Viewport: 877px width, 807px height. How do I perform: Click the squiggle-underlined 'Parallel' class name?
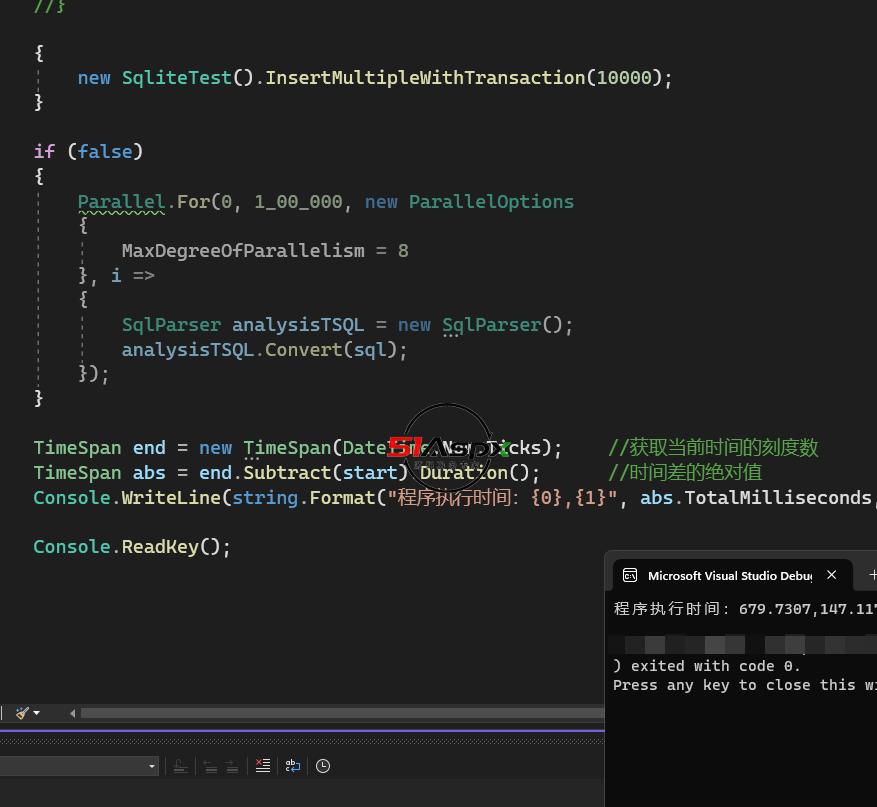tap(121, 202)
